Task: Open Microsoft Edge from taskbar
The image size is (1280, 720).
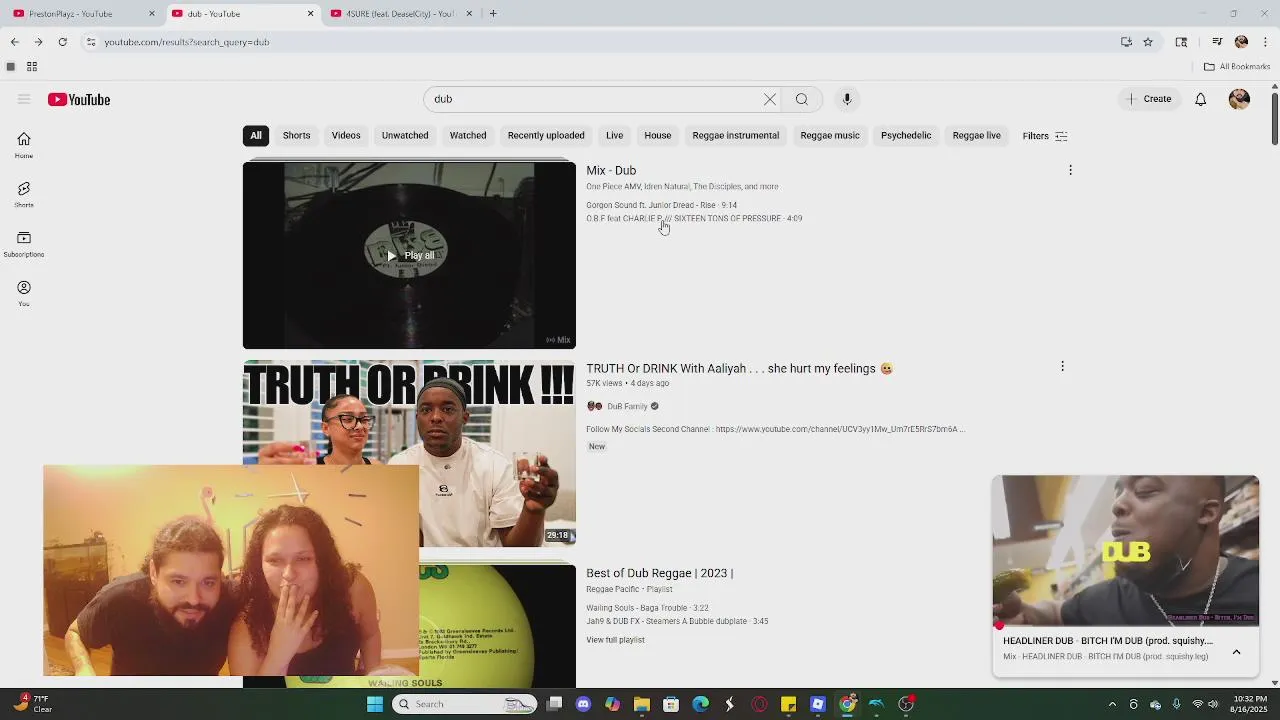Action: (700, 704)
